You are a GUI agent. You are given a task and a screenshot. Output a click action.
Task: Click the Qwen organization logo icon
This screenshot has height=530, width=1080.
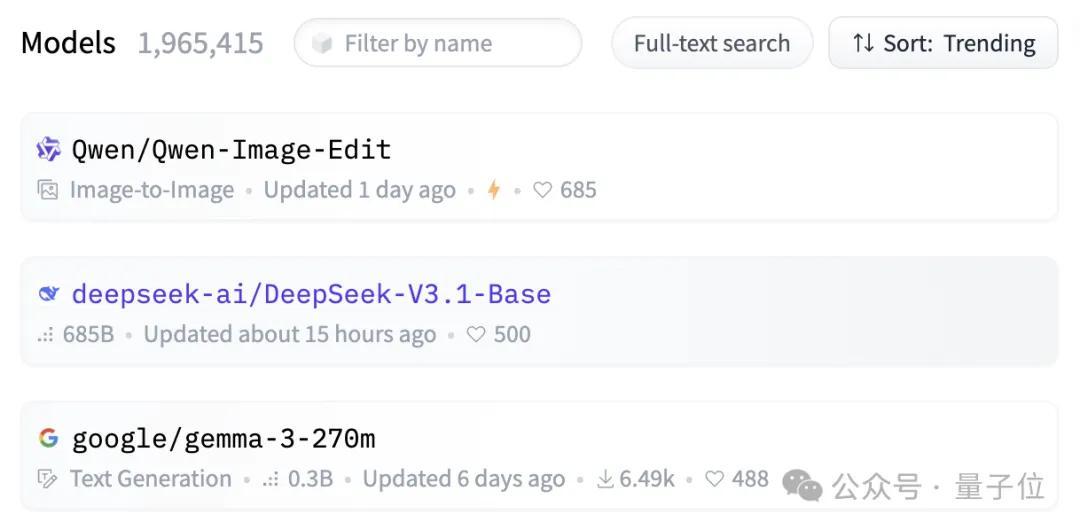(x=48, y=149)
